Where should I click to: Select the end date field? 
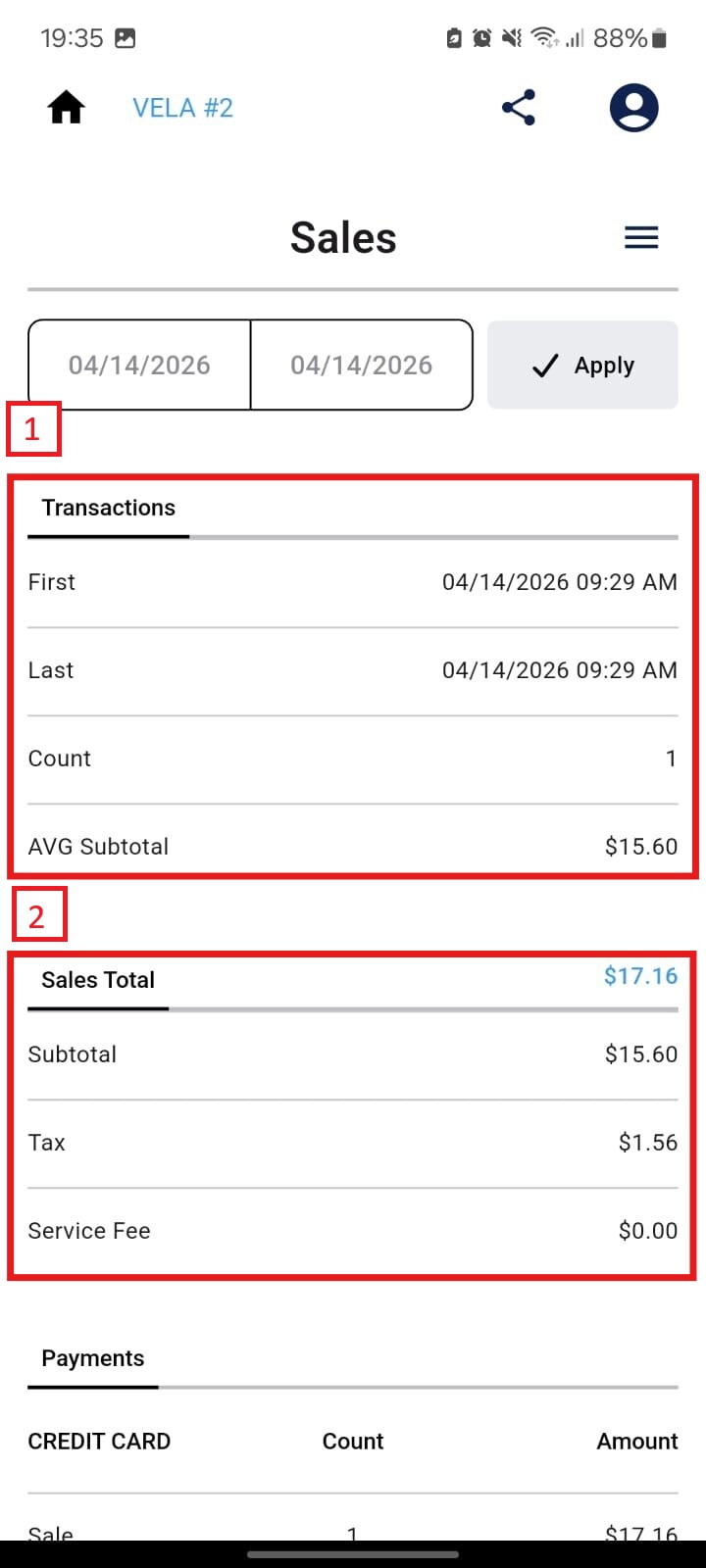362,365
